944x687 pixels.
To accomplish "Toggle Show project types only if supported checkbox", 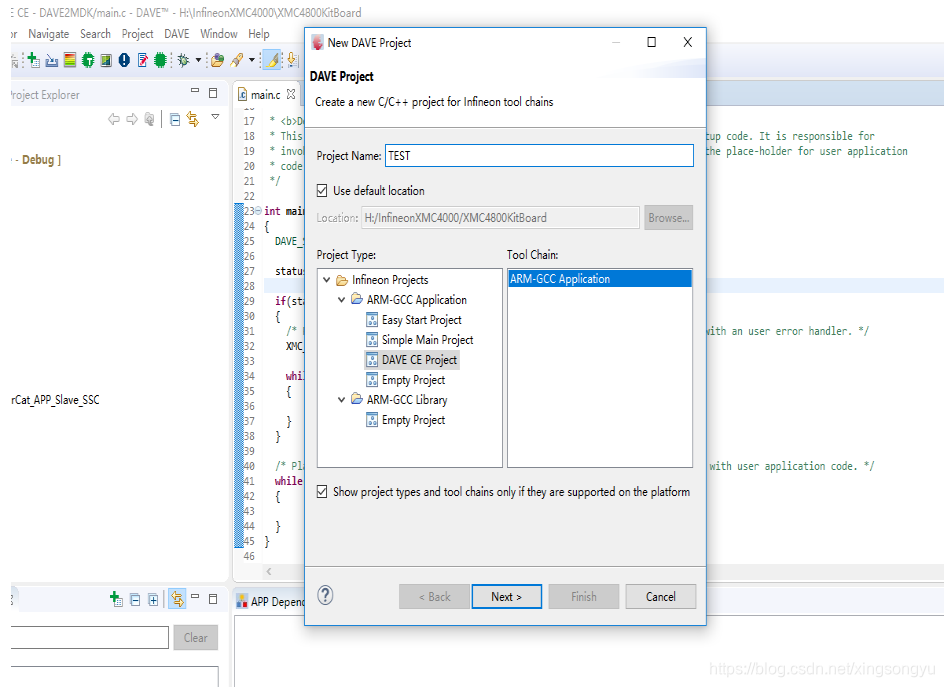I will click(322, 492).
